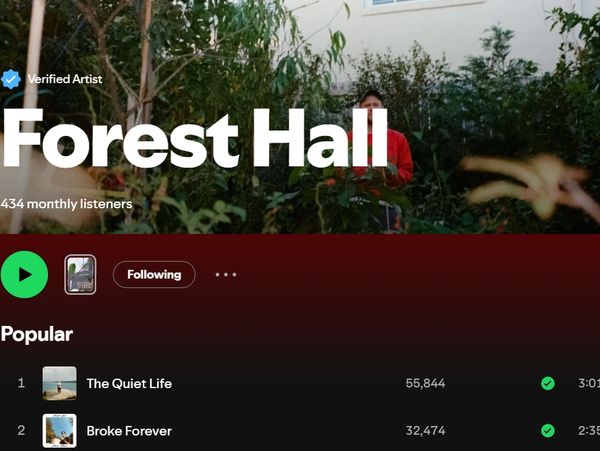Click track number 1 in Popular list

click(21, 383)
